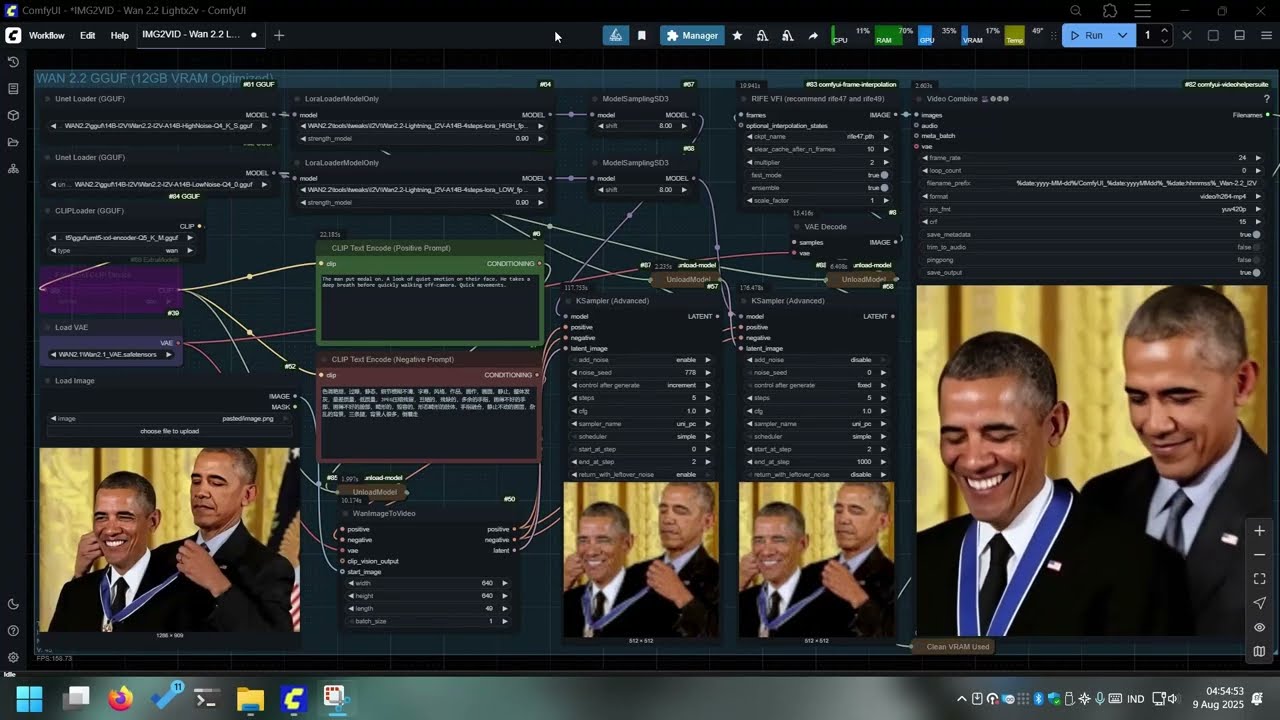Screen dimensions: 1280x720
Task: Open Windows Start menu
Action: [x=29, y=697]
